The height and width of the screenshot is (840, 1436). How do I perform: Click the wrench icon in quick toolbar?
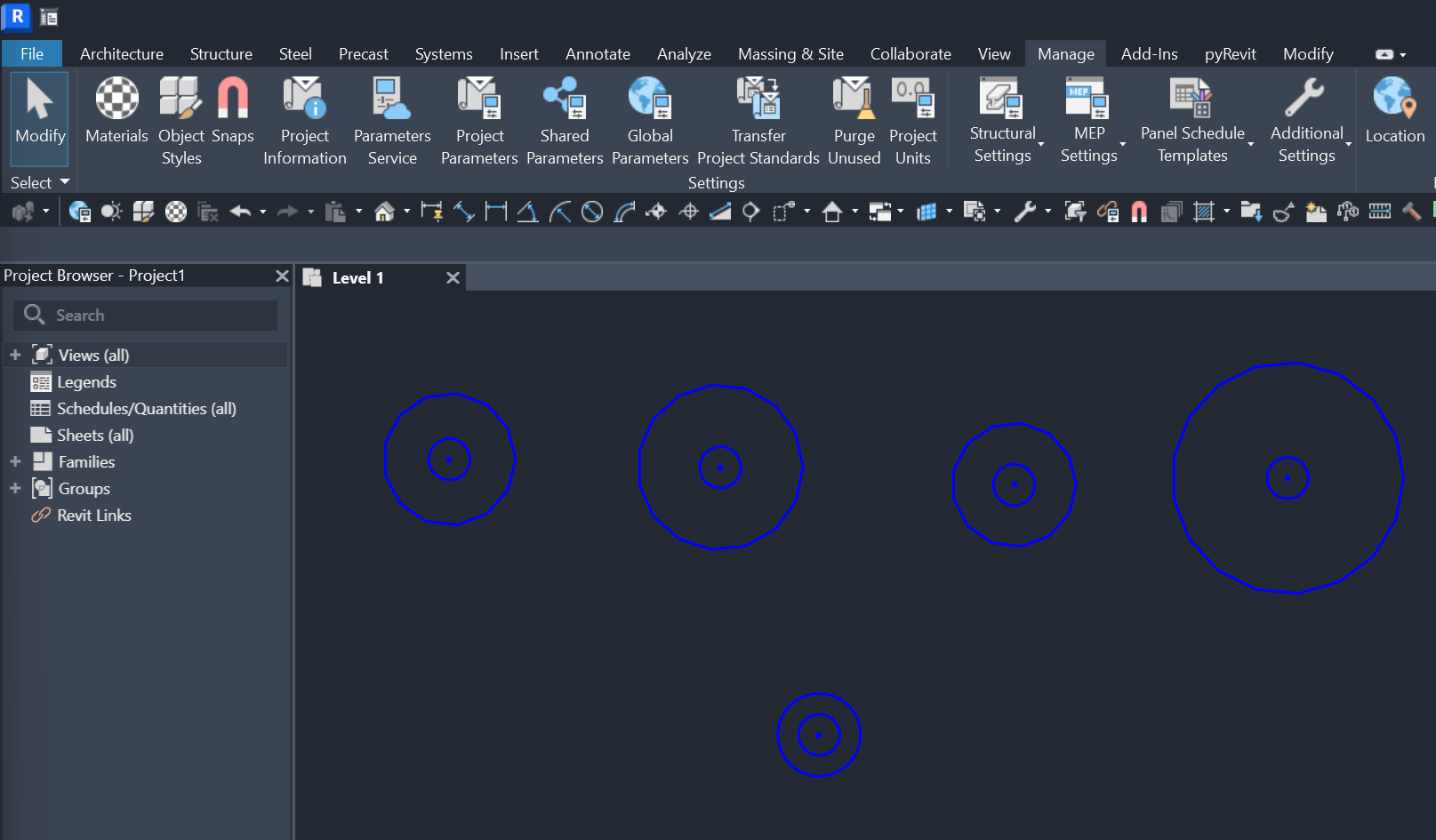pyautogui.click(x=1025, y=212)
